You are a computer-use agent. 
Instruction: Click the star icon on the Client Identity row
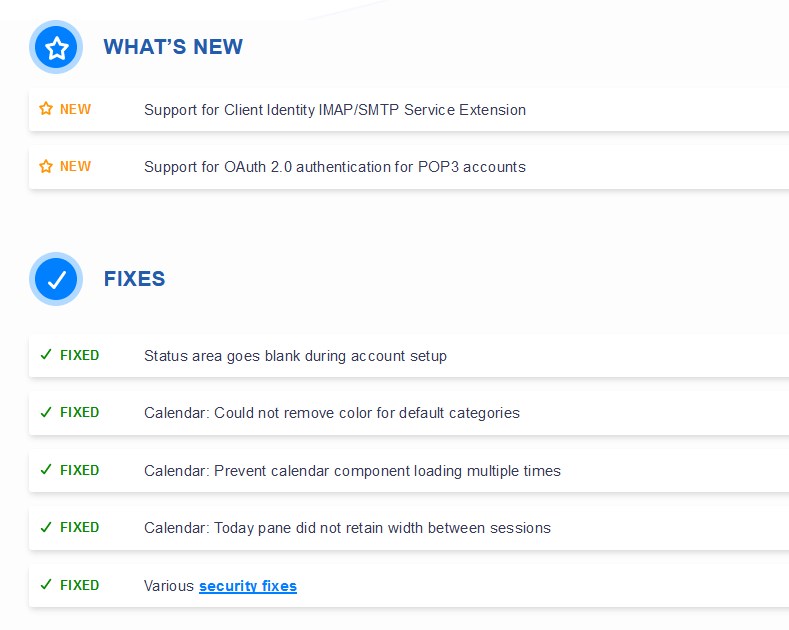click(x=45, y=109)
